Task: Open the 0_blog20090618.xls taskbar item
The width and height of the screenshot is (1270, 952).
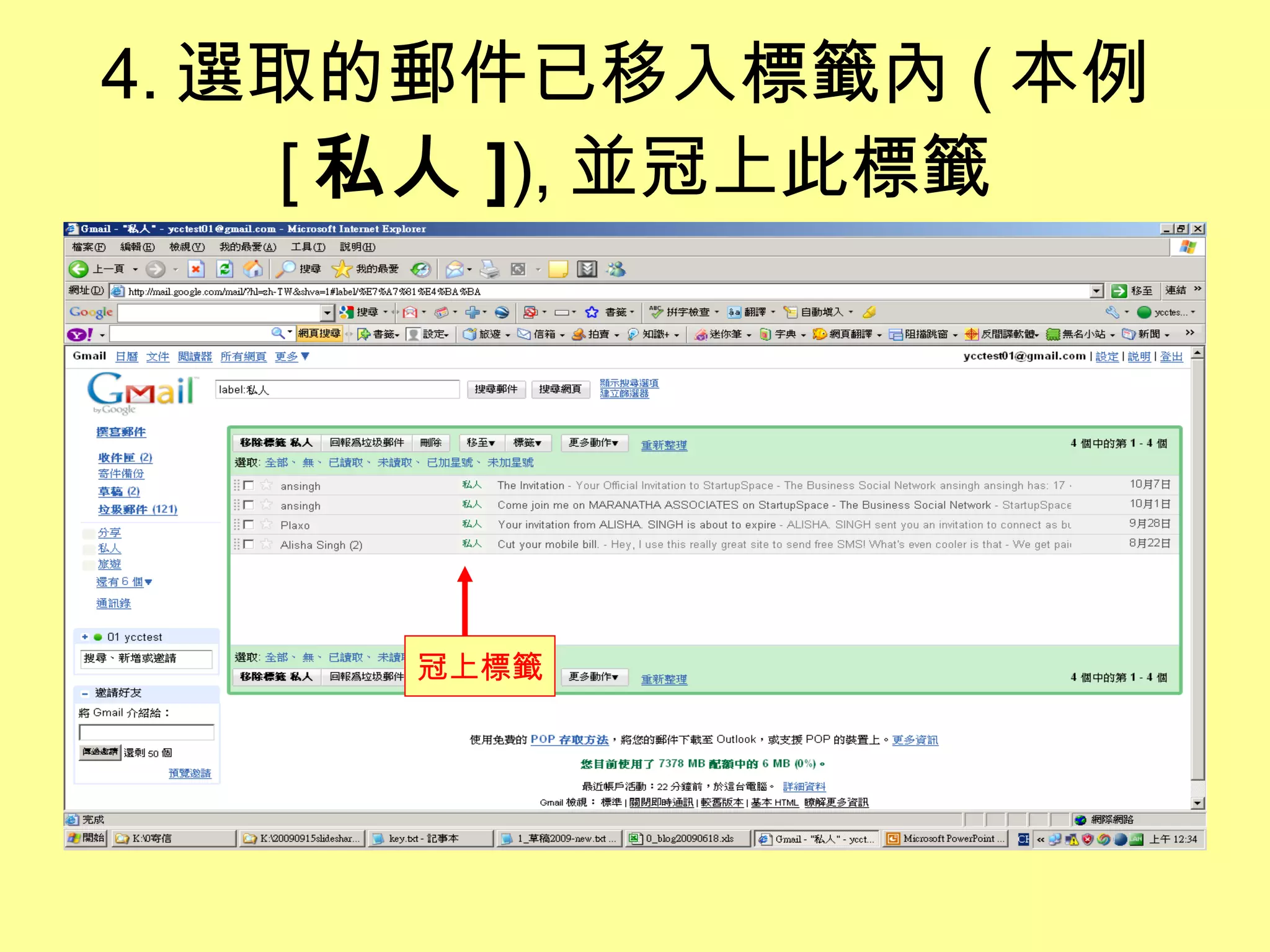Action: tap(687, 839)
